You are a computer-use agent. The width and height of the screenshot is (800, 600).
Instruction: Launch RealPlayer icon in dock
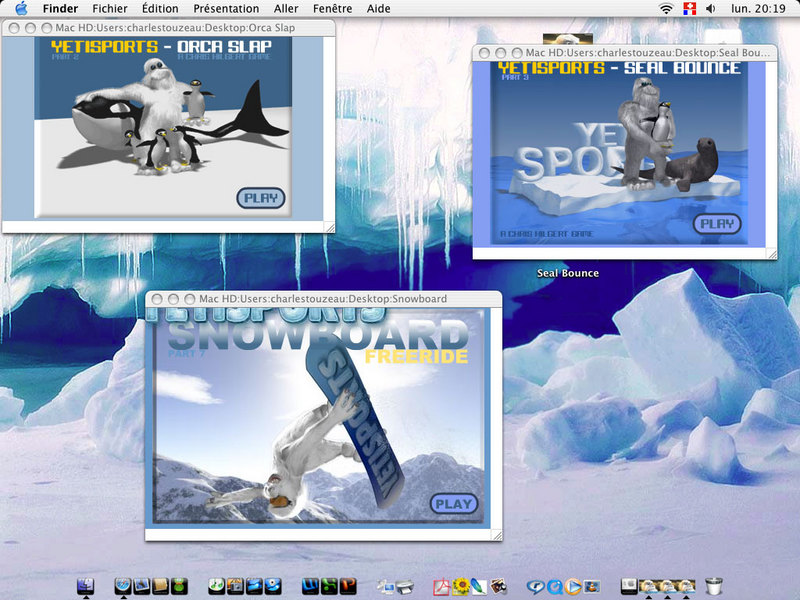pos(536,587)
